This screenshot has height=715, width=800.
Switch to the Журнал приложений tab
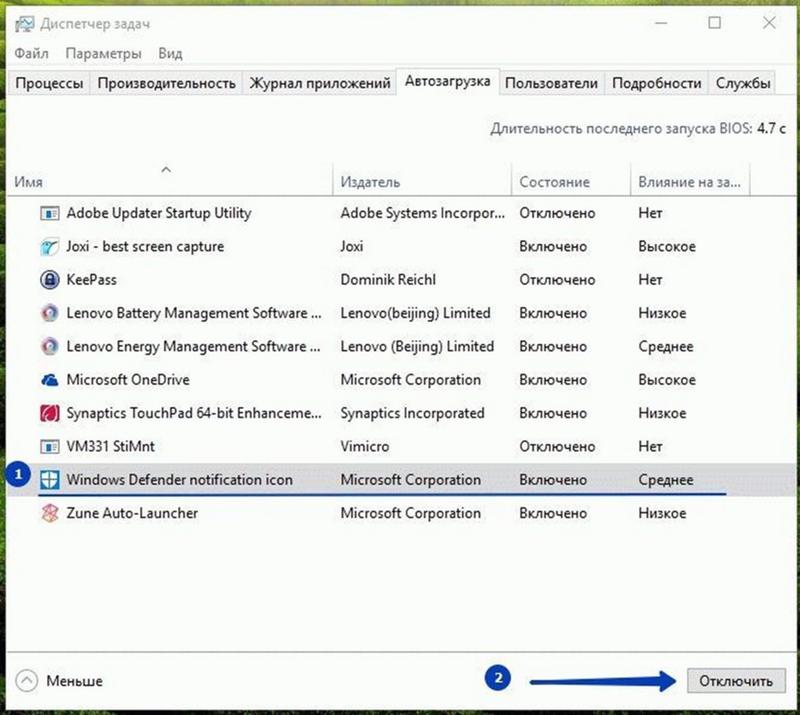point(319,83)
